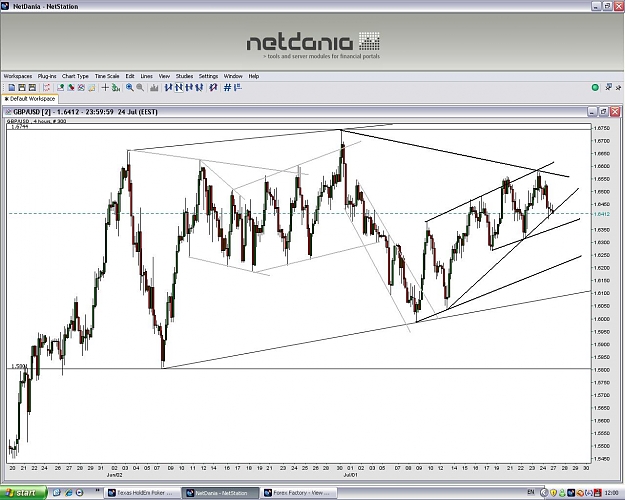This screenshot has width=625, height=500.
Task: Click the new blank document toolbar icon
Action: pos(12,87)
